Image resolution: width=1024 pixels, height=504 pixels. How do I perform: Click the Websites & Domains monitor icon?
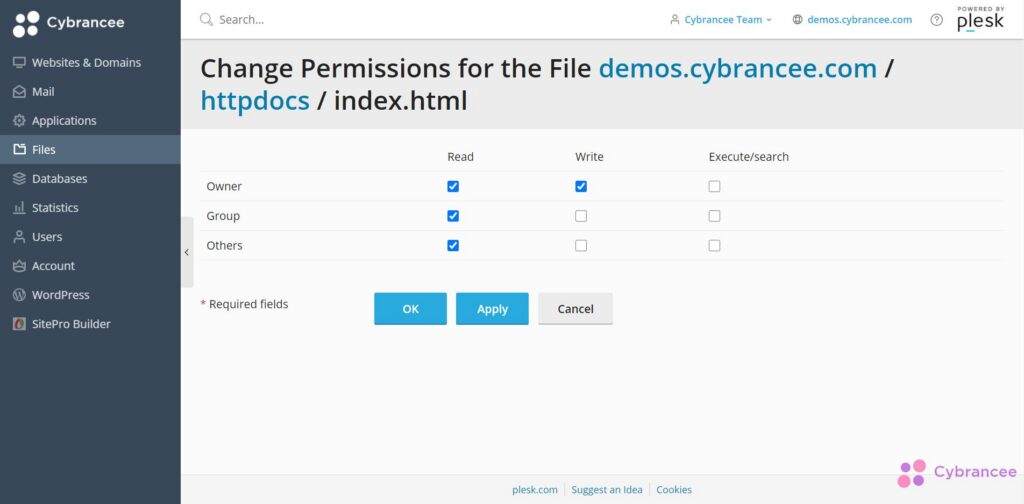[20, 63]
